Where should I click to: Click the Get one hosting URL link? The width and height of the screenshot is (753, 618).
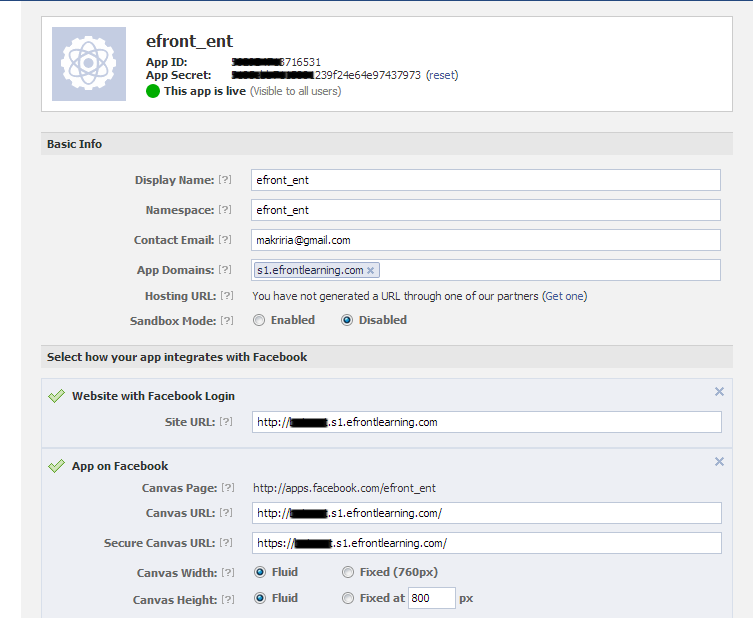pos(565,296)
